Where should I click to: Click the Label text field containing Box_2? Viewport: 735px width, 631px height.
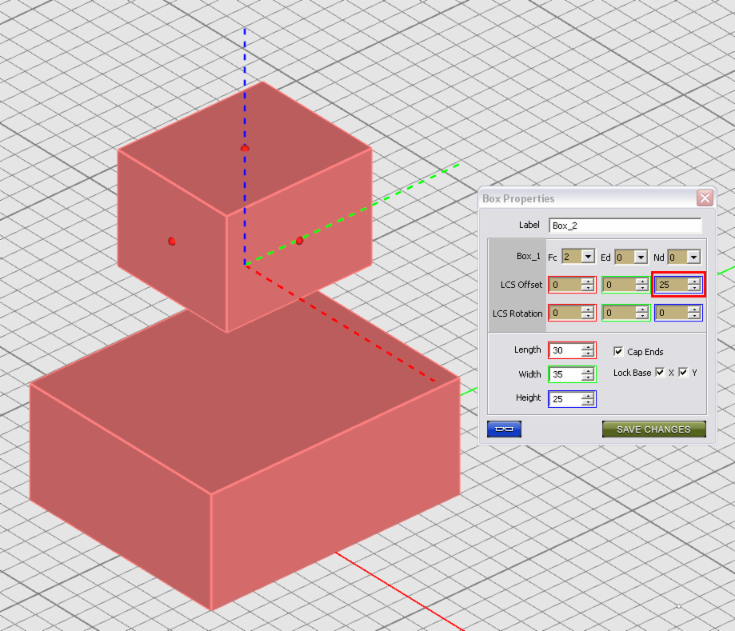[x=625, y=225]
